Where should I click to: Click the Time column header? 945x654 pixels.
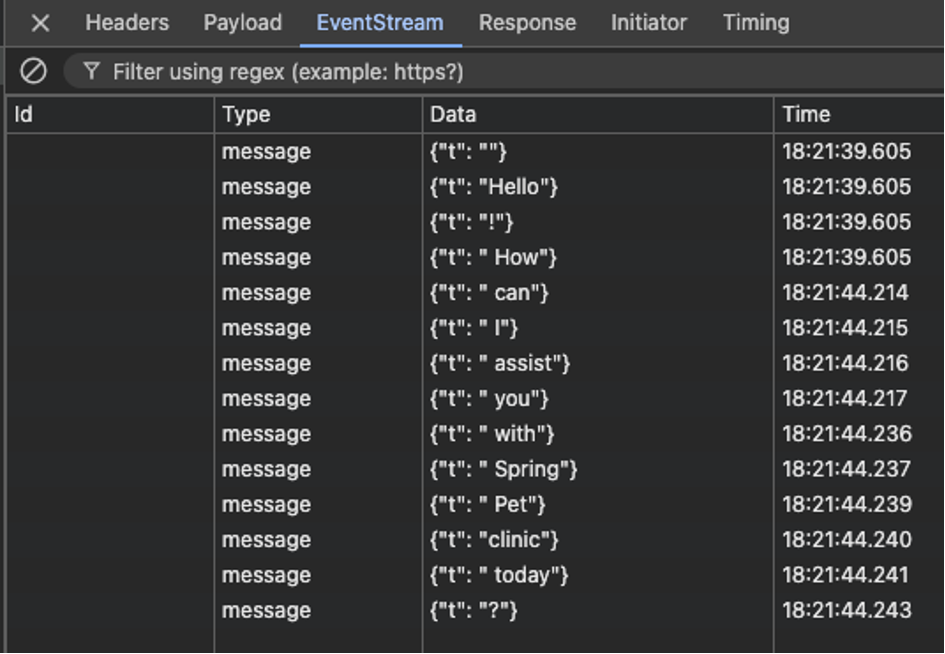(x=859, y=115)
